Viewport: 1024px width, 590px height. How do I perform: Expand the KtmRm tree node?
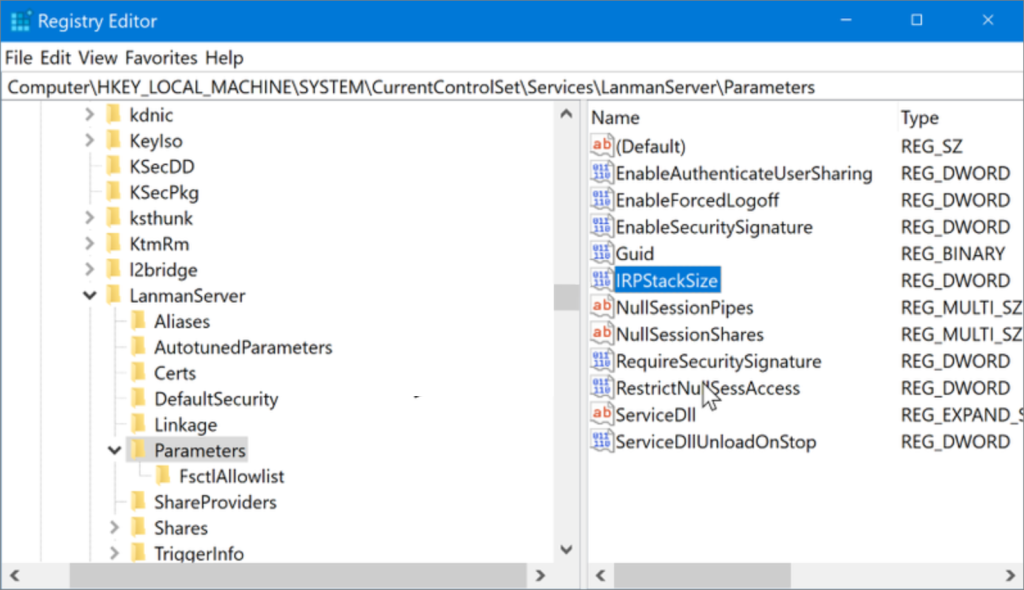click(89, 244)
